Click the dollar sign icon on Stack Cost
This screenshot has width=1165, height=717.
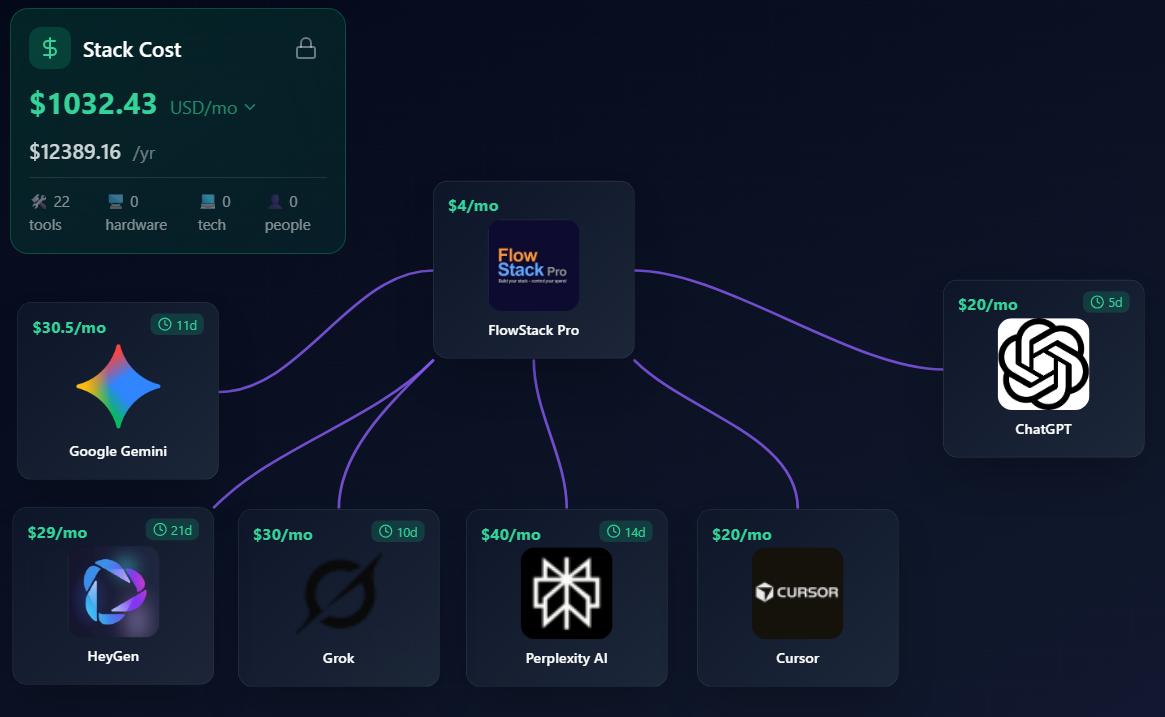pos(49,48)
